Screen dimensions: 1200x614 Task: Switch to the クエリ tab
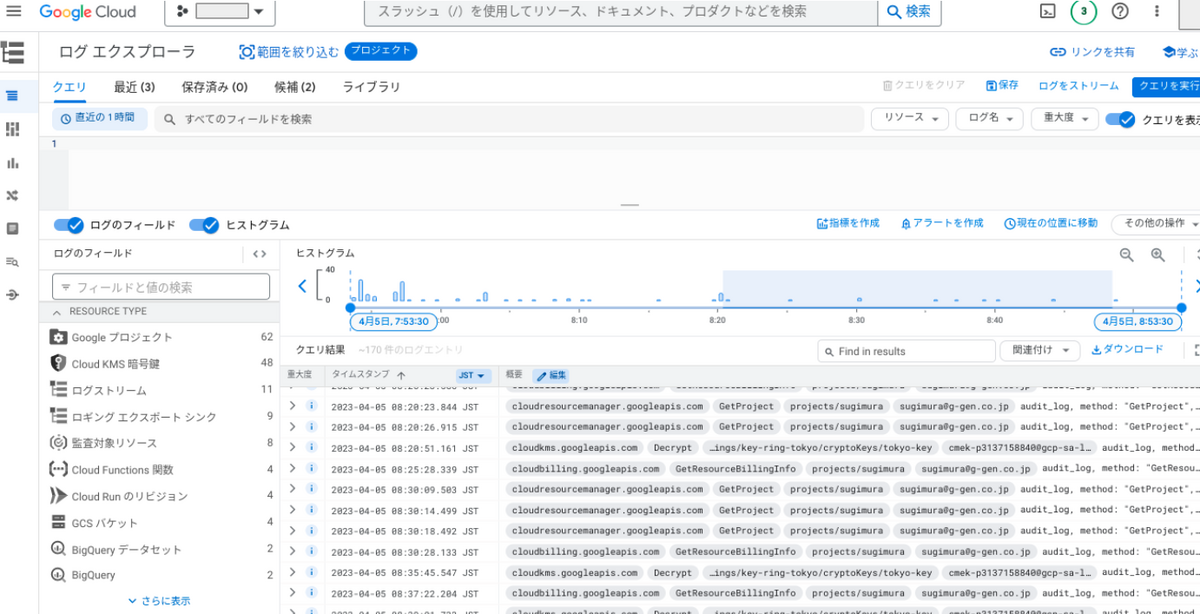pos(69,87)
